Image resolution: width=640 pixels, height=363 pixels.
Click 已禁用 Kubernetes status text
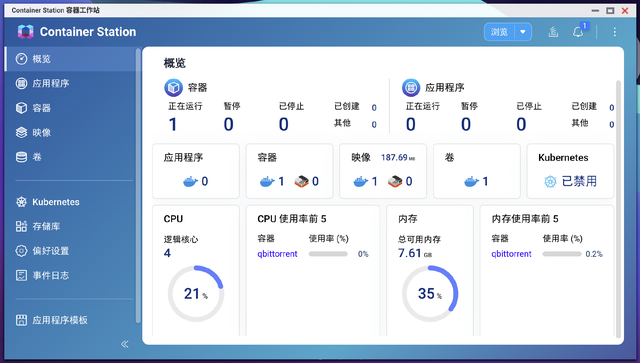[580, 181]
